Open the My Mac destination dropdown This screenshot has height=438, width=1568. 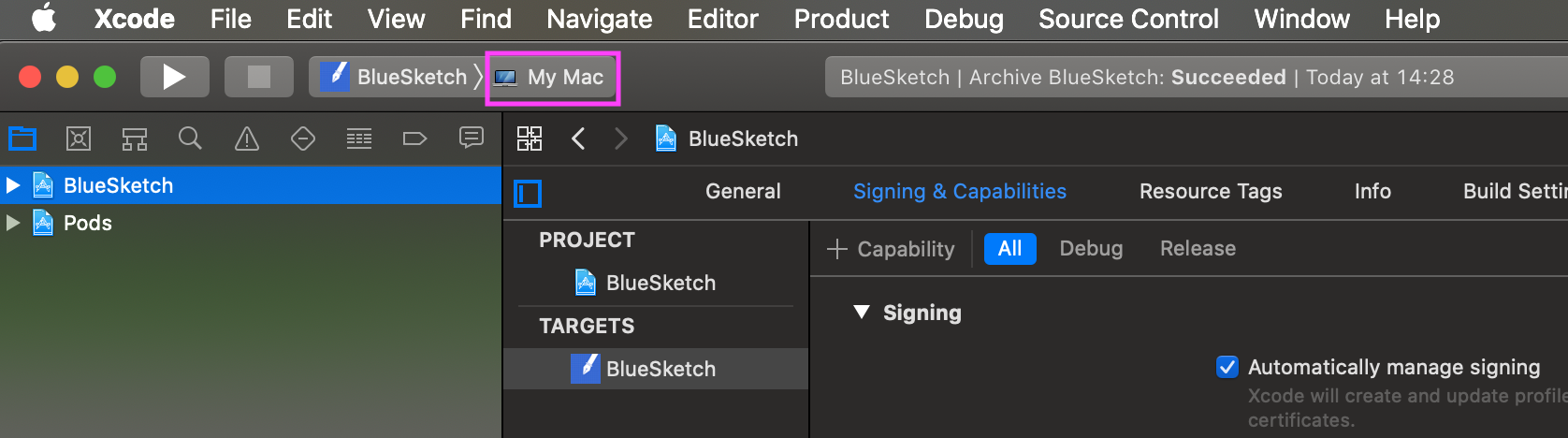553,78
